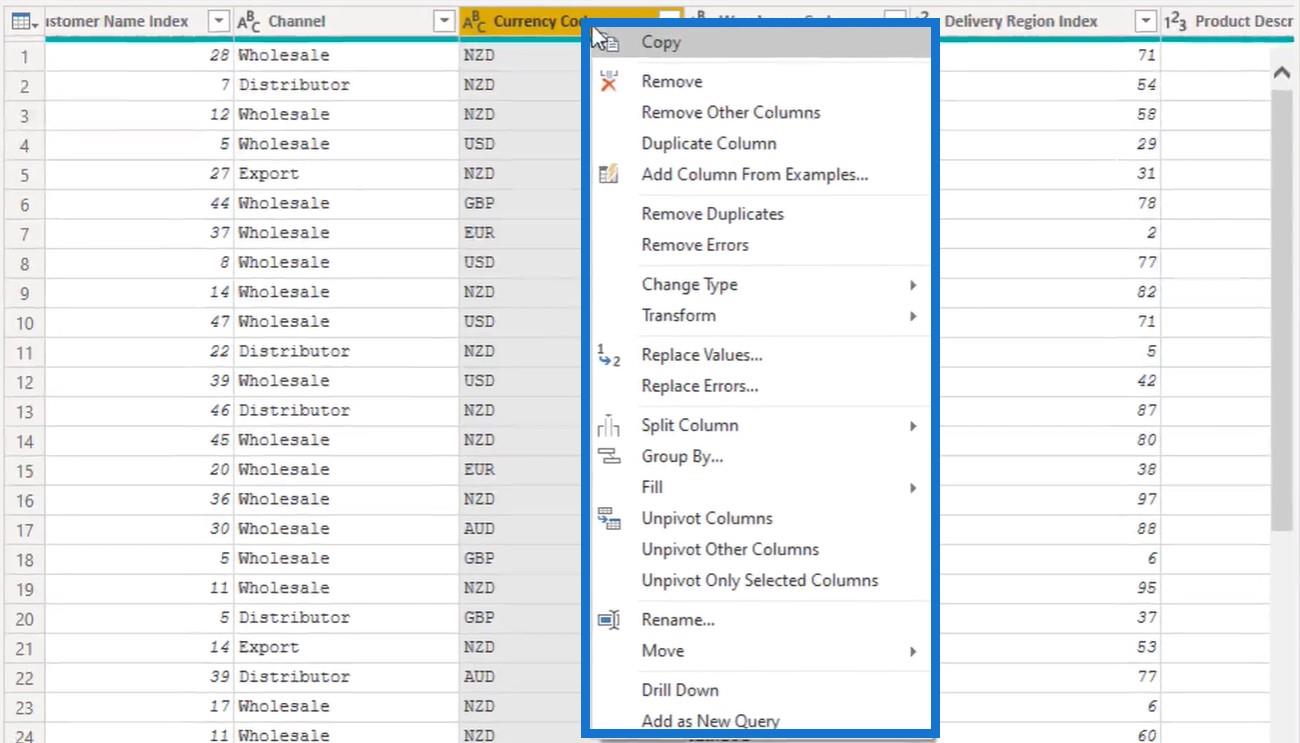Click the ABC type icon on Channel column

click(247, 22)
